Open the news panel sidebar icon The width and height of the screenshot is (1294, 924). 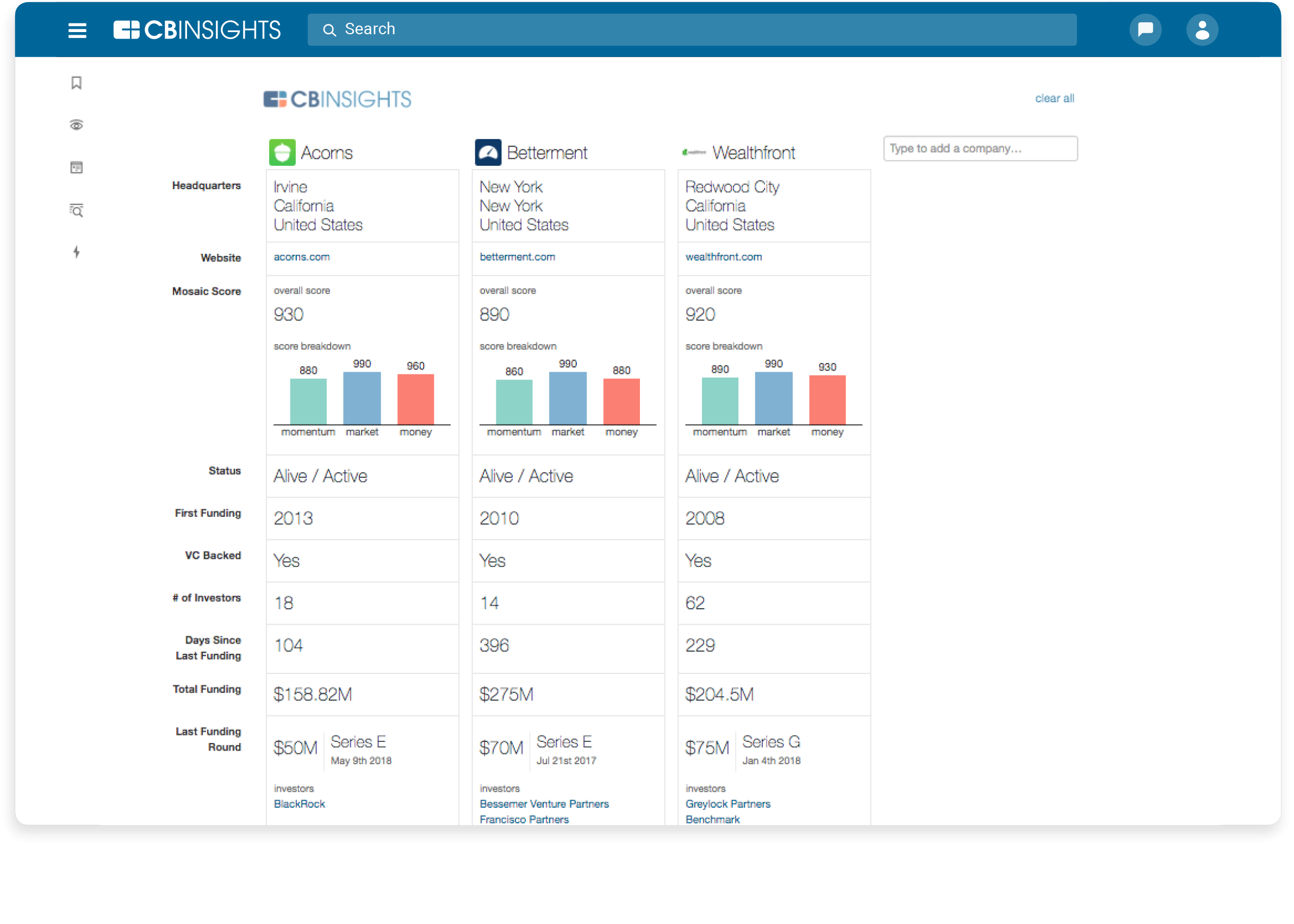pyautogui.click(x=77, y=167)
